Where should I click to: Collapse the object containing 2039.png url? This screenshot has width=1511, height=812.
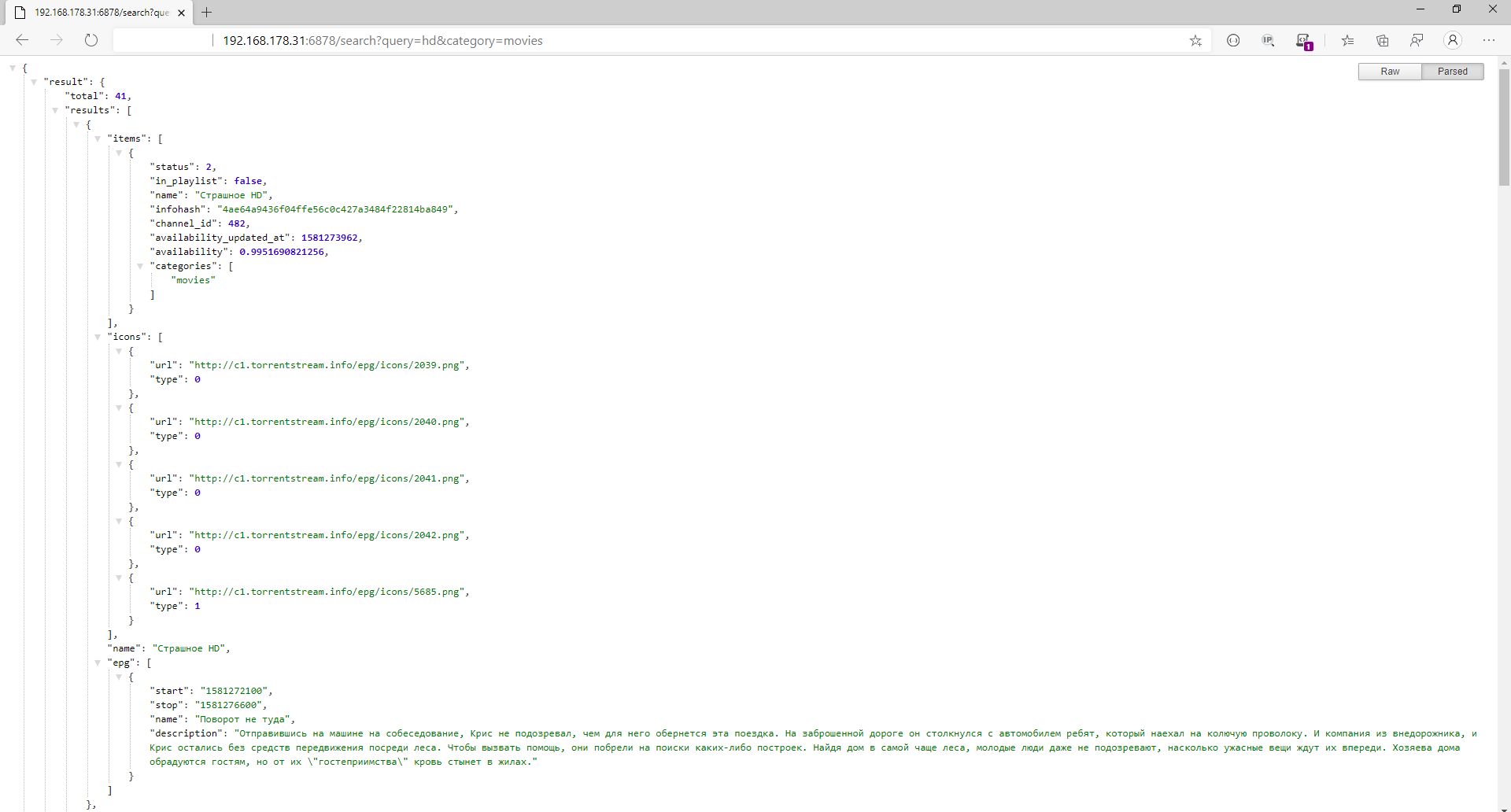tap(120, 352)
